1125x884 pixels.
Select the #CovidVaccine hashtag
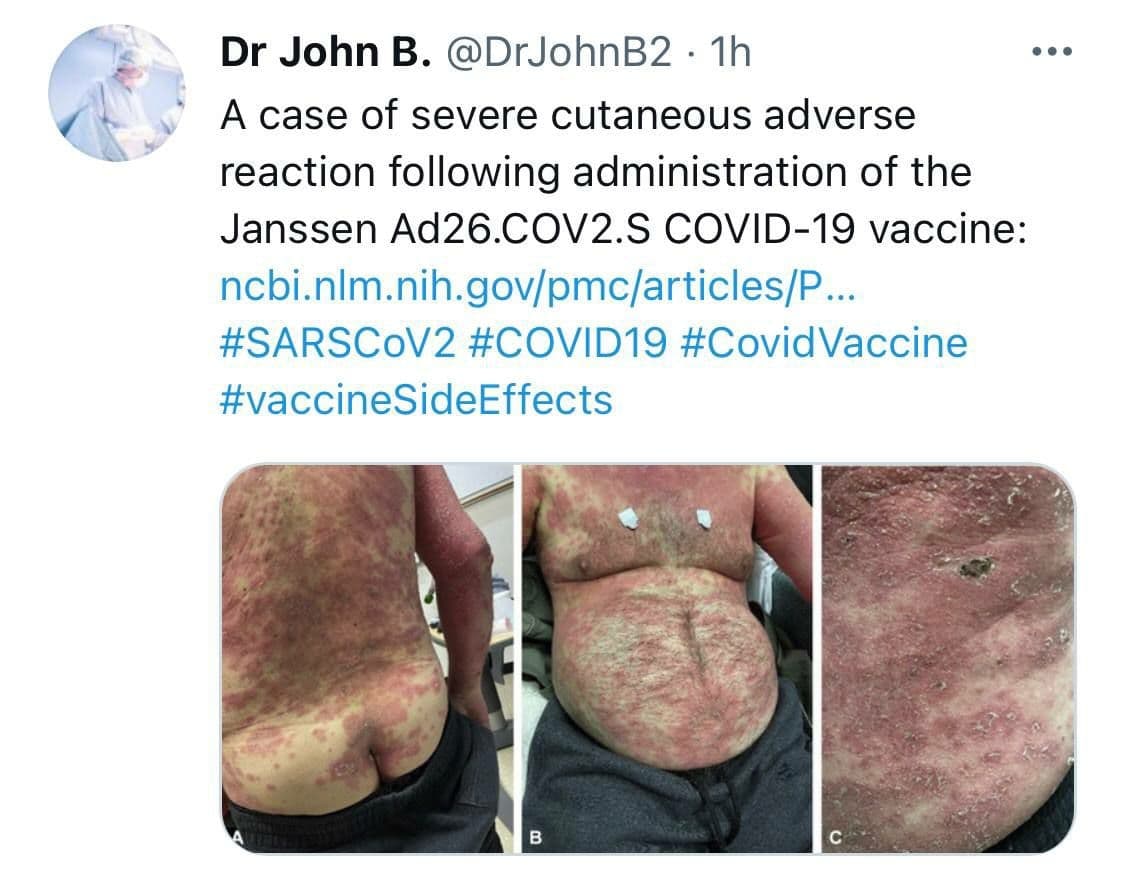click(x=824, y=343)
